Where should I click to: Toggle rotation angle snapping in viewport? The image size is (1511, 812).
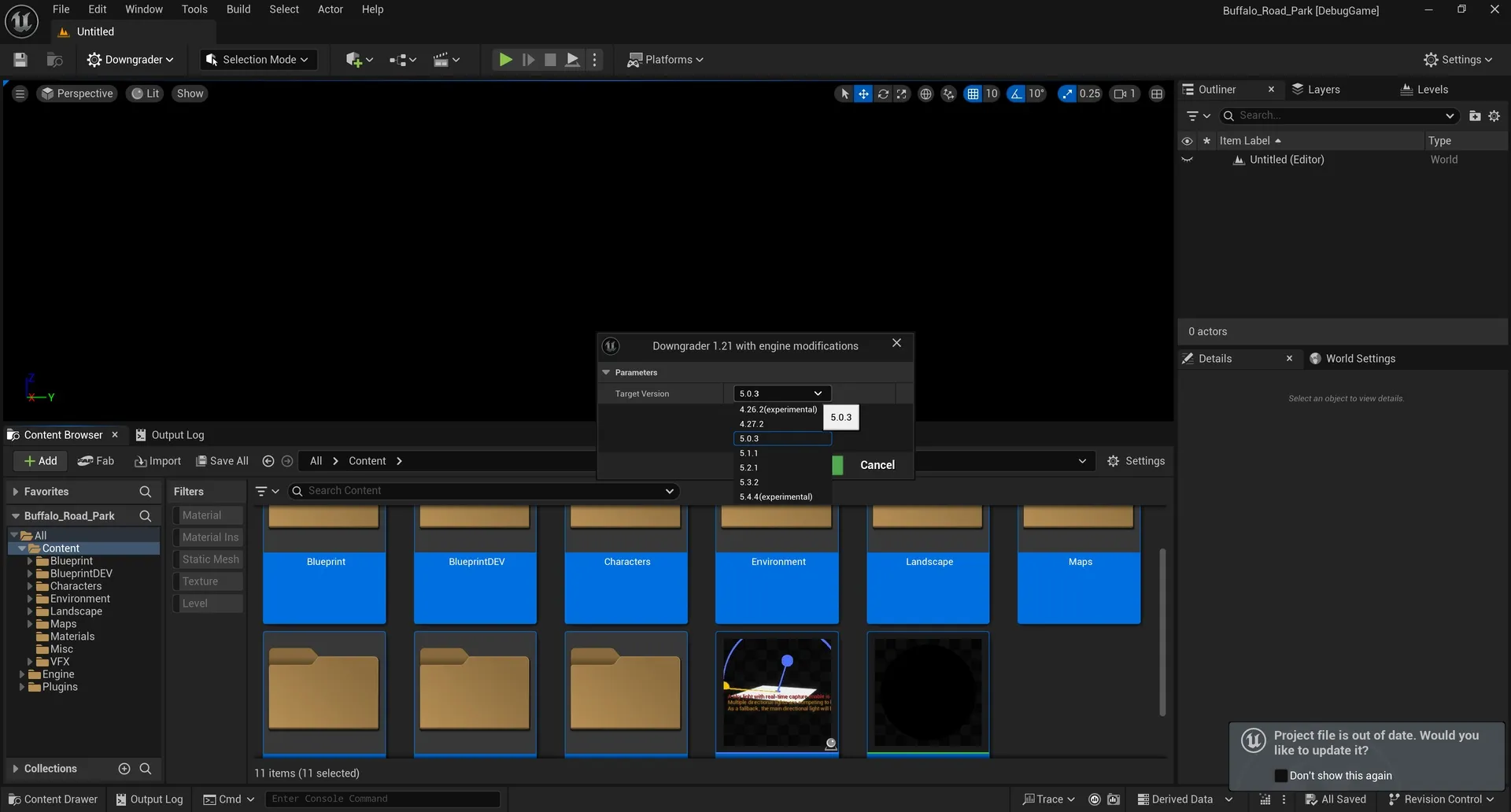point(1017,94)
